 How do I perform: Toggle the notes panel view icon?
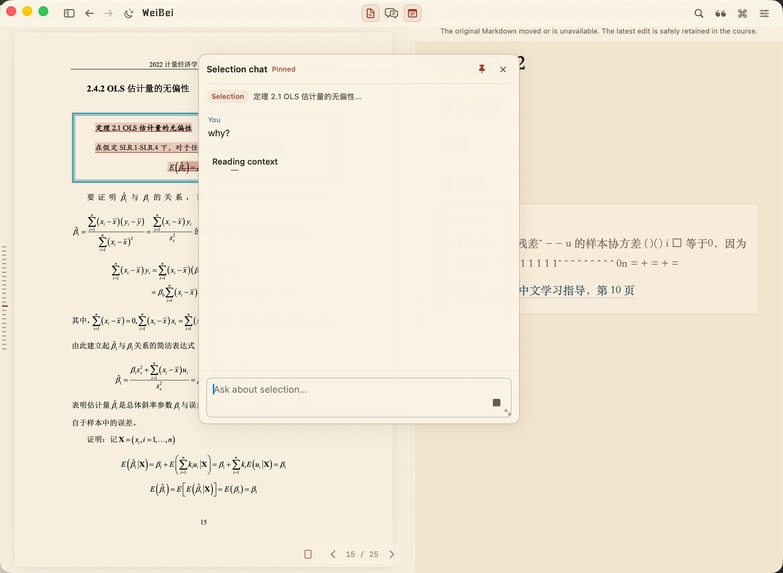point(412,13)
